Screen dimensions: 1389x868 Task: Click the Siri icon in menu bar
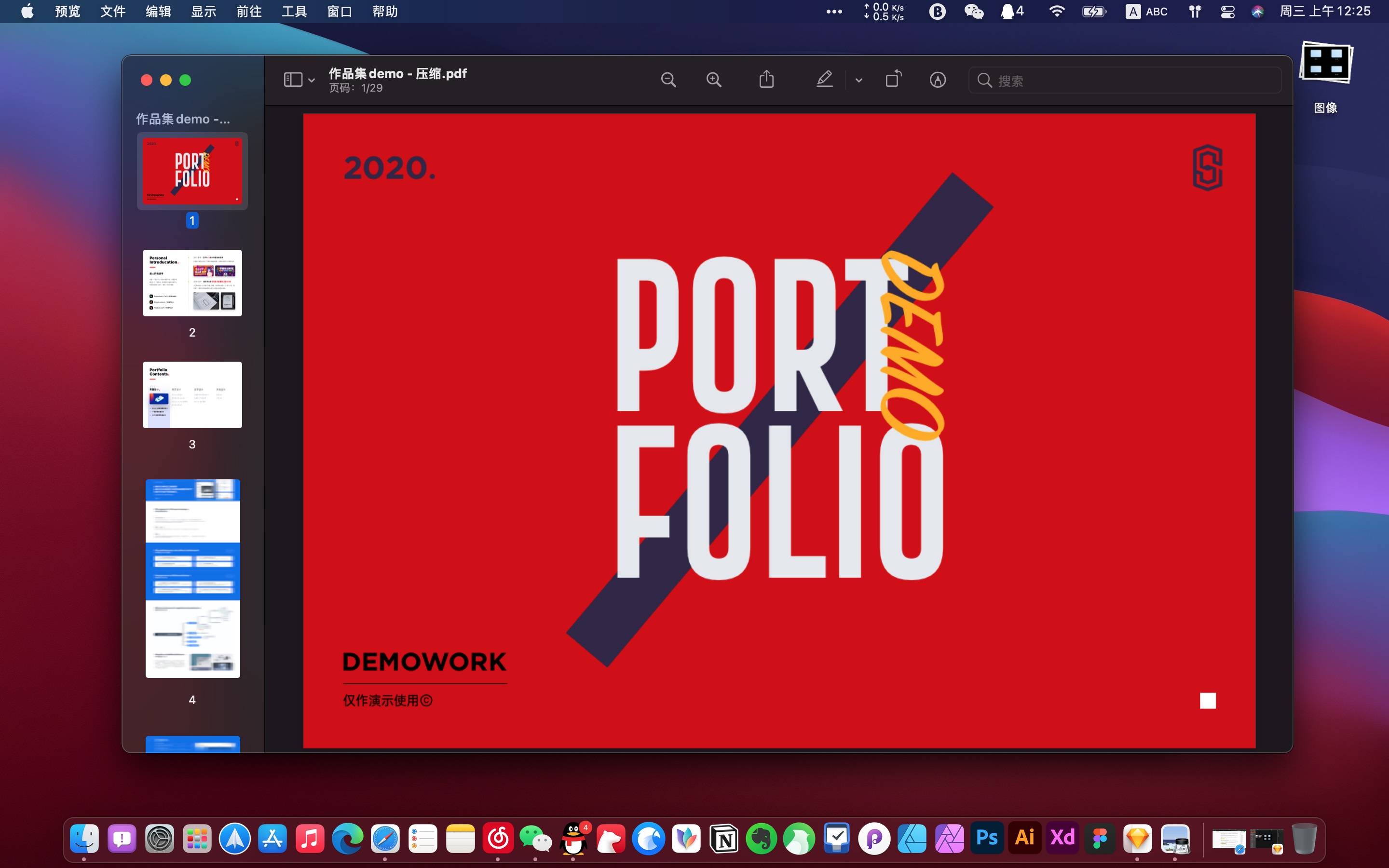click(x=1257, y=12)
